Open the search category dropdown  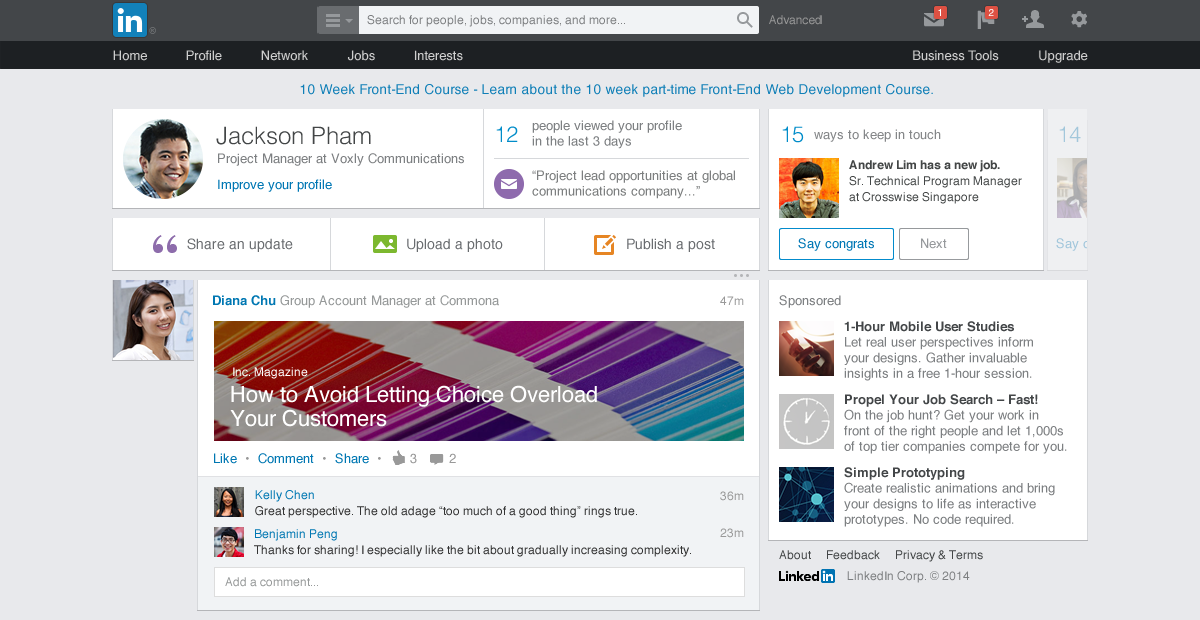(x=337, y=20)
